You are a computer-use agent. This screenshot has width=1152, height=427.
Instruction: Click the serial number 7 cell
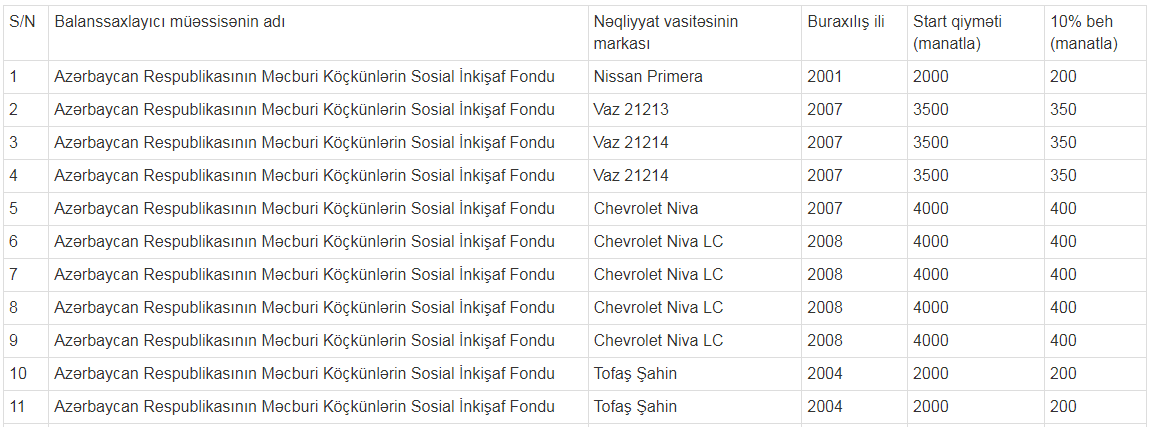tap(14, 275)
